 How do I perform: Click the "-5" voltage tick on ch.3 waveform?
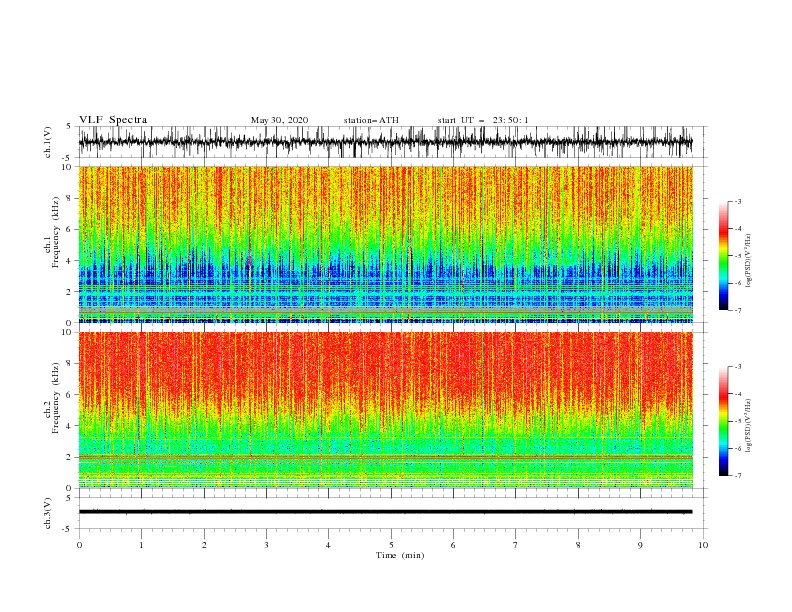pyautogui.click(x=68, y=529)
